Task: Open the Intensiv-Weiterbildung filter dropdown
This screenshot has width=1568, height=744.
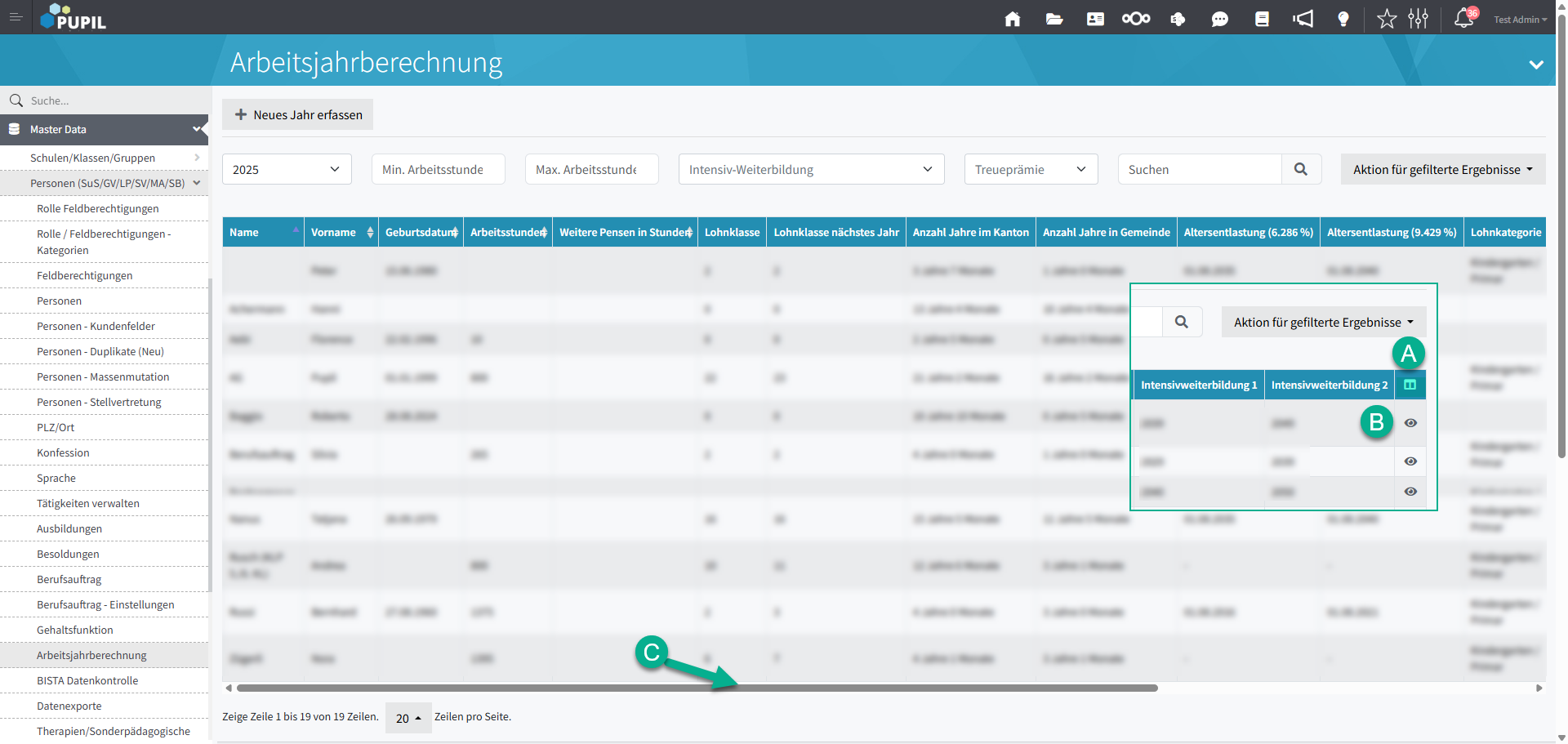Action: [x=812, y=169]
